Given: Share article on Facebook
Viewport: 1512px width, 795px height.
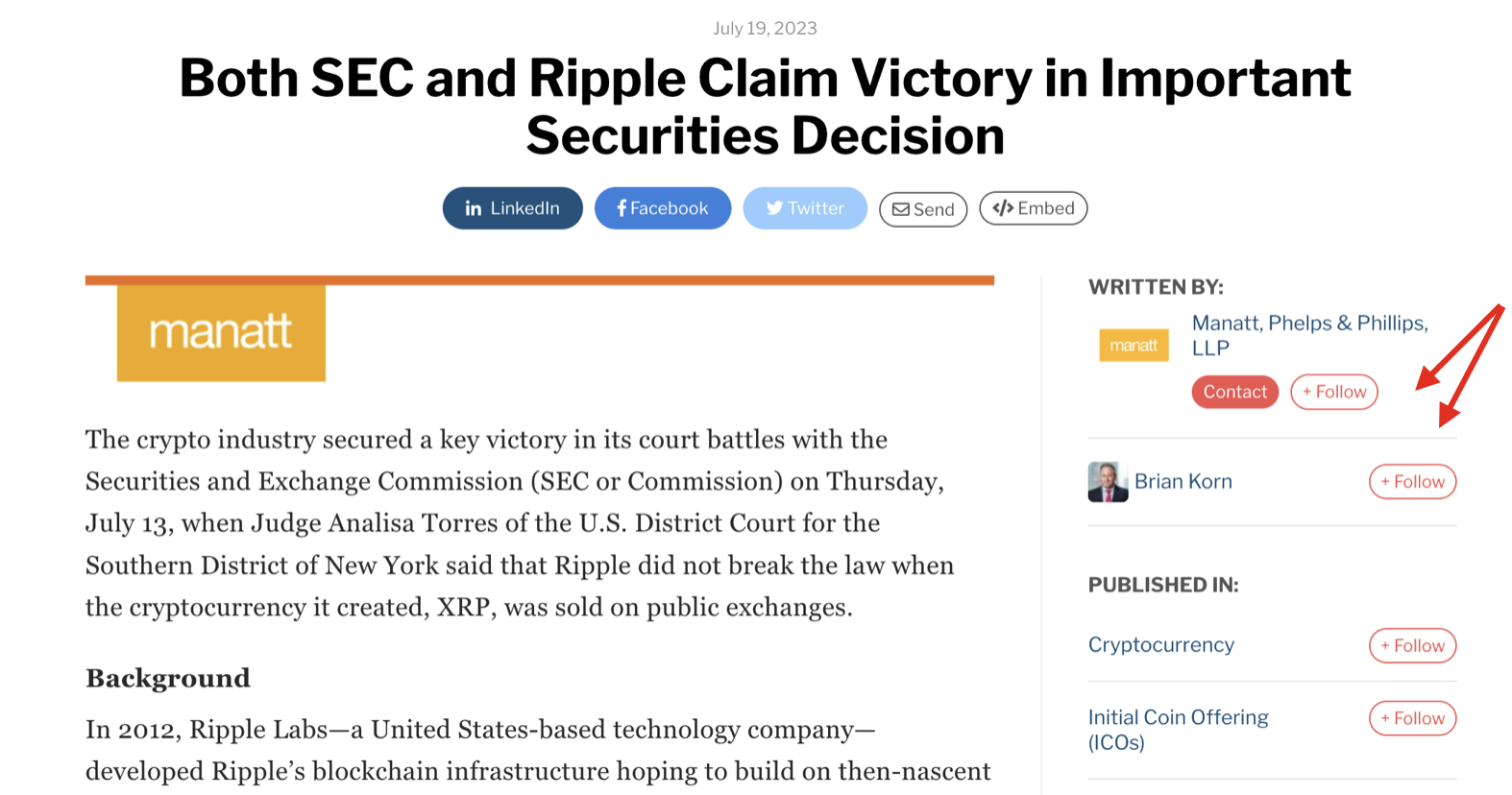Looking at the screenshot, I should point(662,208).
